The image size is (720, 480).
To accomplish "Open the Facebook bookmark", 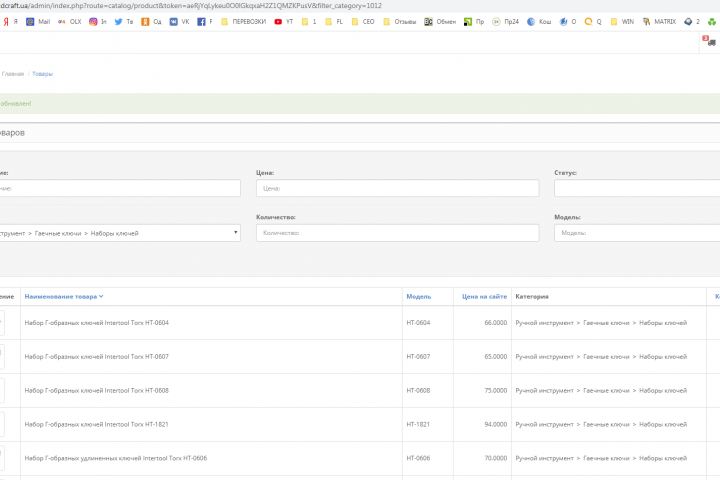I will click(205, 22).
